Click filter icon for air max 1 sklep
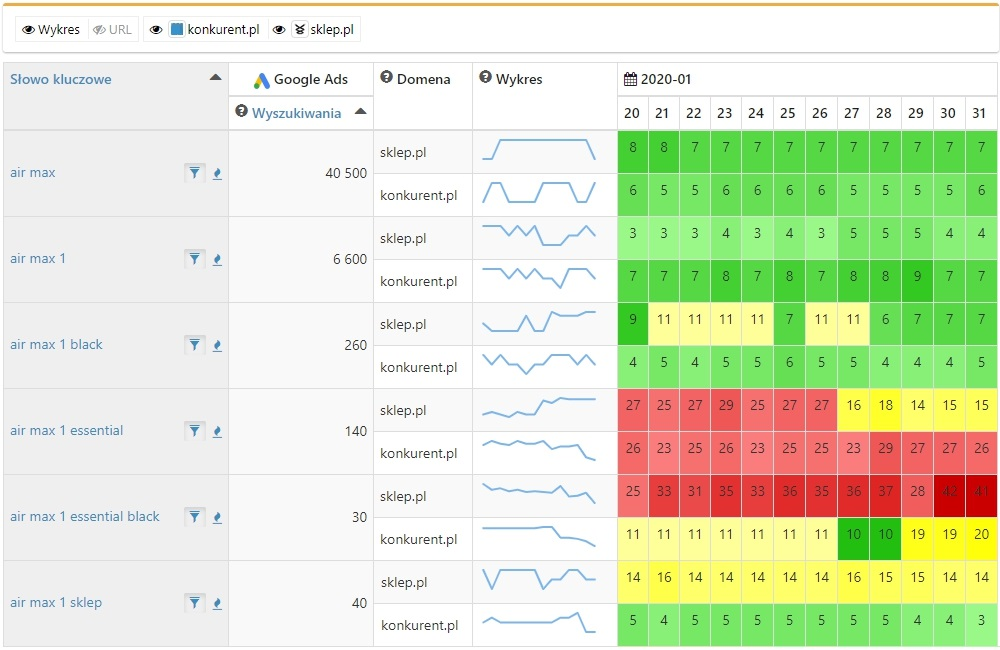Screen dimensions: 1000x650 click(x=194, y=603)
